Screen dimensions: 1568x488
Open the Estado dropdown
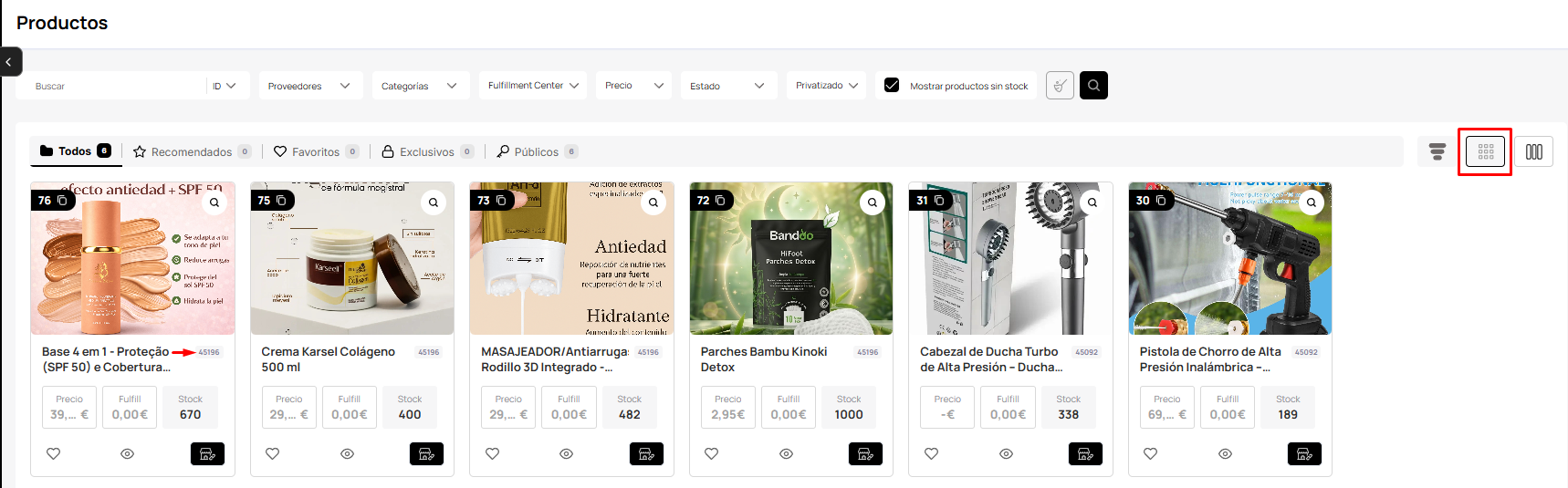coord(728,86)
